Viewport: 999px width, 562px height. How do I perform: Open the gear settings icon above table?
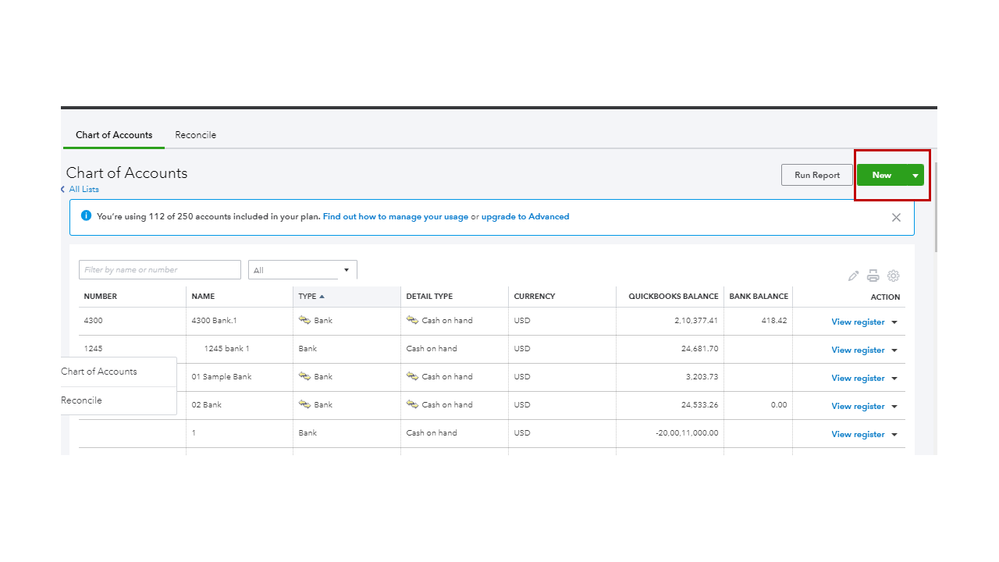click(x=893, y=276)
